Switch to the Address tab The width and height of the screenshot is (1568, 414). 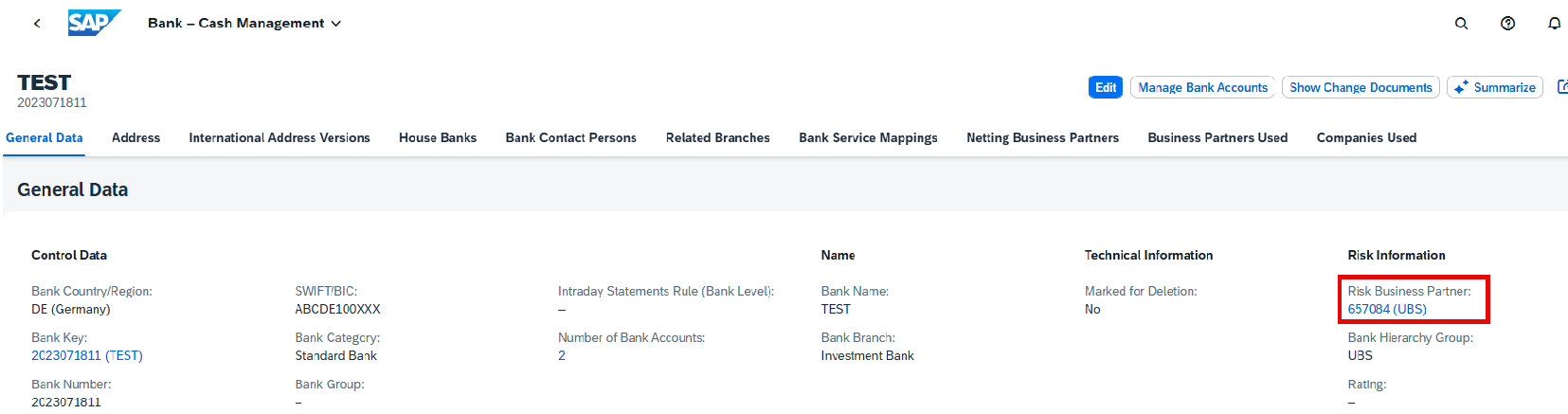click(x=135, y=137)
